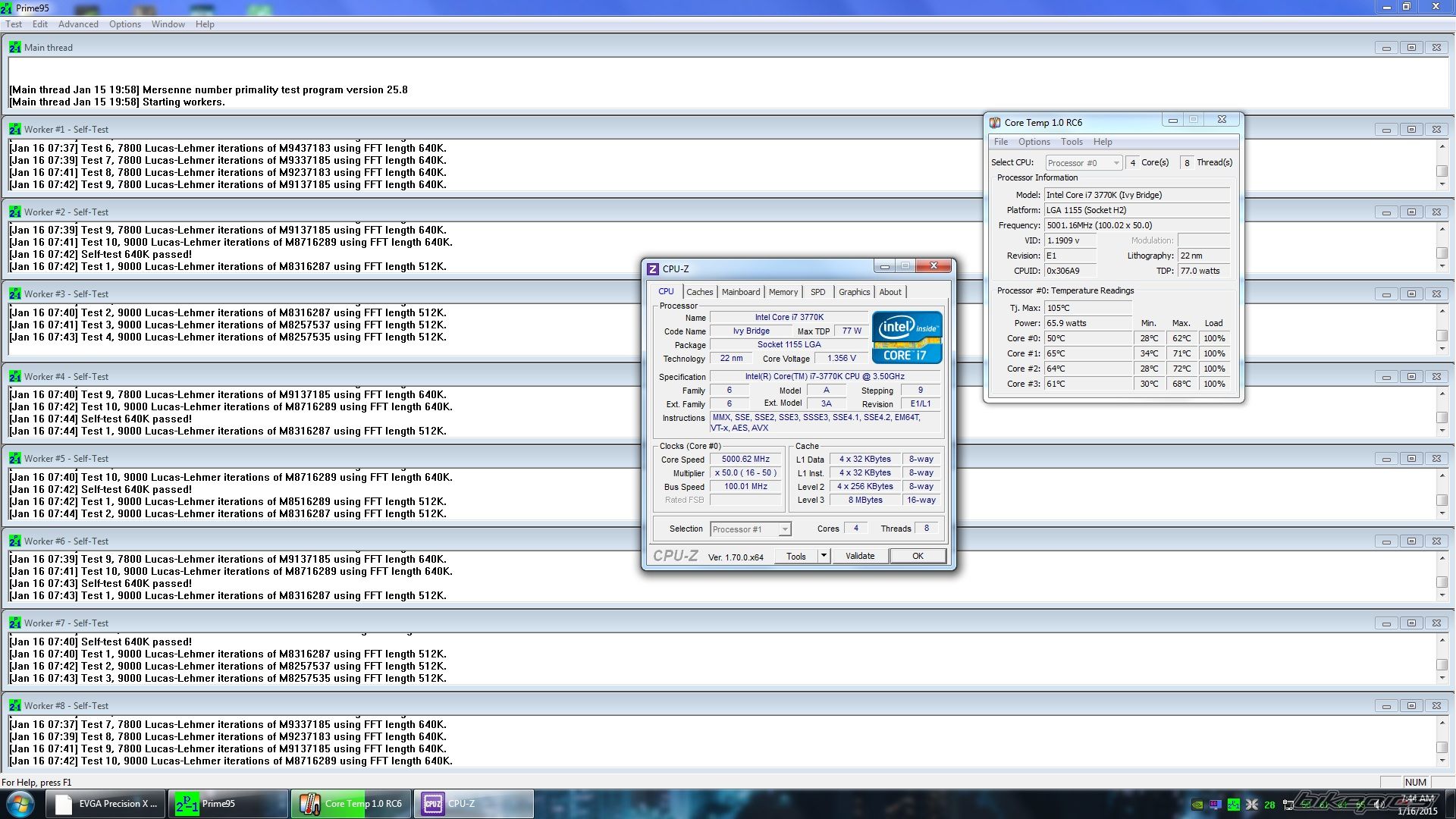Click the Worker #3 Self-Test window icon
The image size is (1456, 819).
14,294
